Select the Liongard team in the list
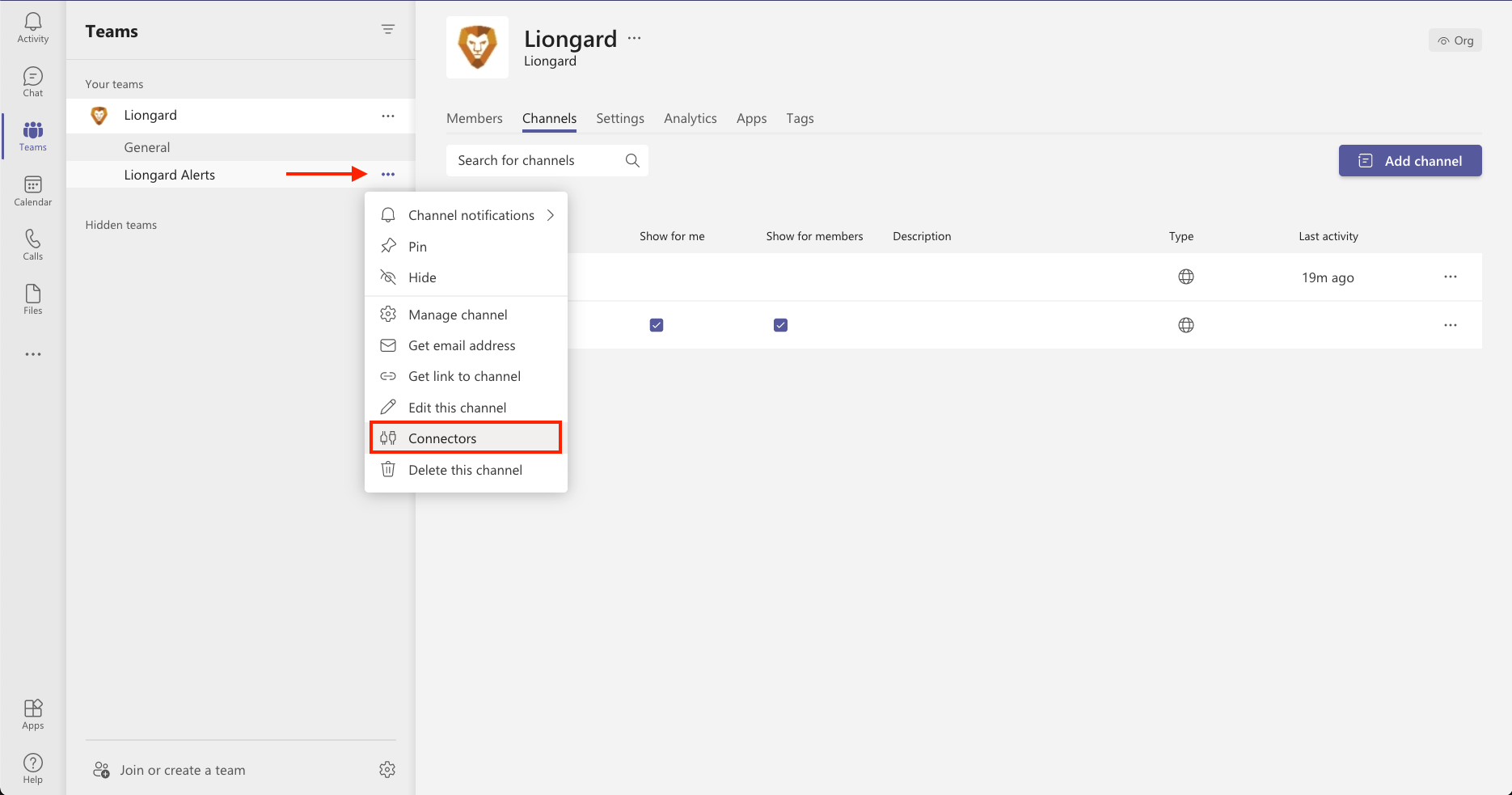1512x795 pixels. (240, 116)
